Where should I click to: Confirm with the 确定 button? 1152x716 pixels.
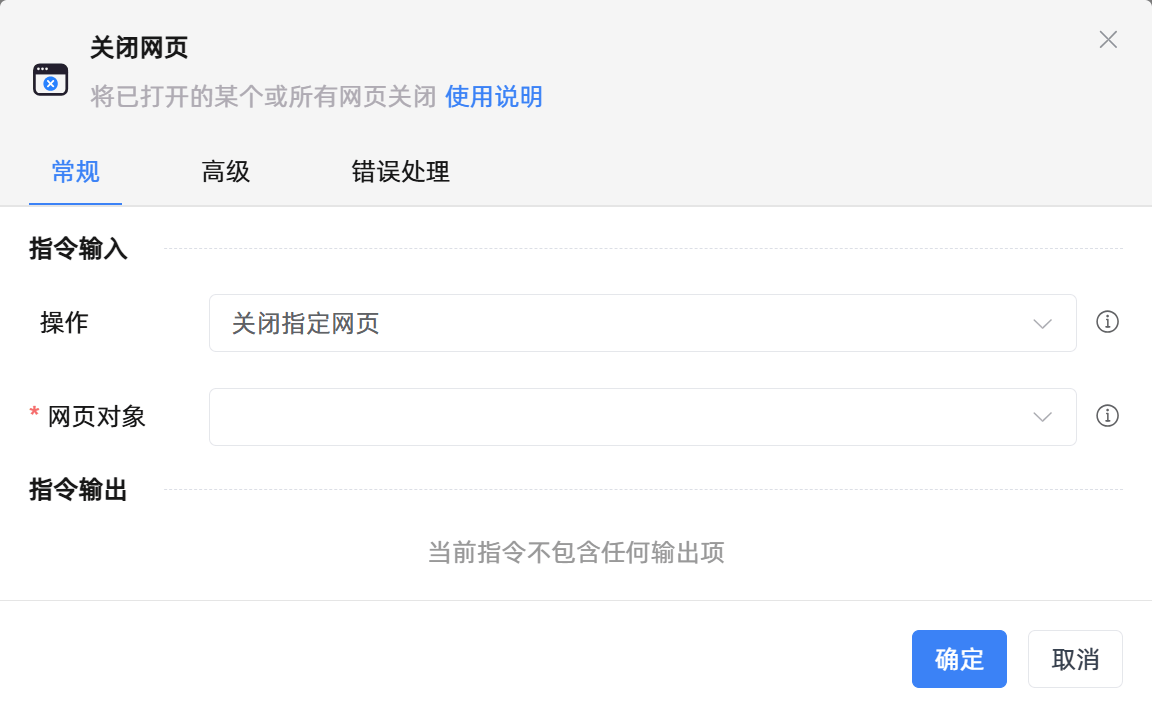tap(958, 659)
